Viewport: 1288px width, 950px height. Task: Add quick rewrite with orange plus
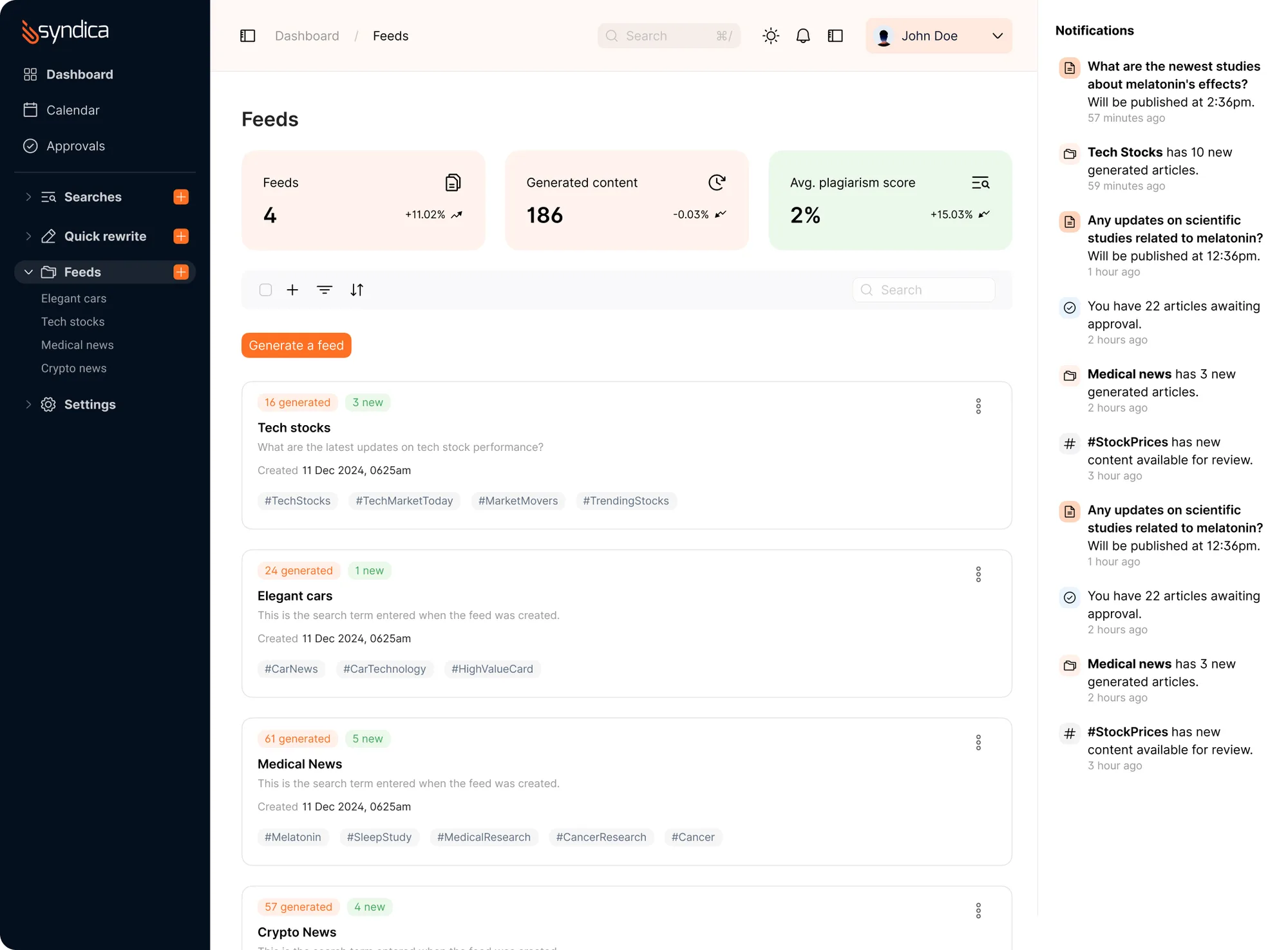pyautogui.click(x=181, y=236)
